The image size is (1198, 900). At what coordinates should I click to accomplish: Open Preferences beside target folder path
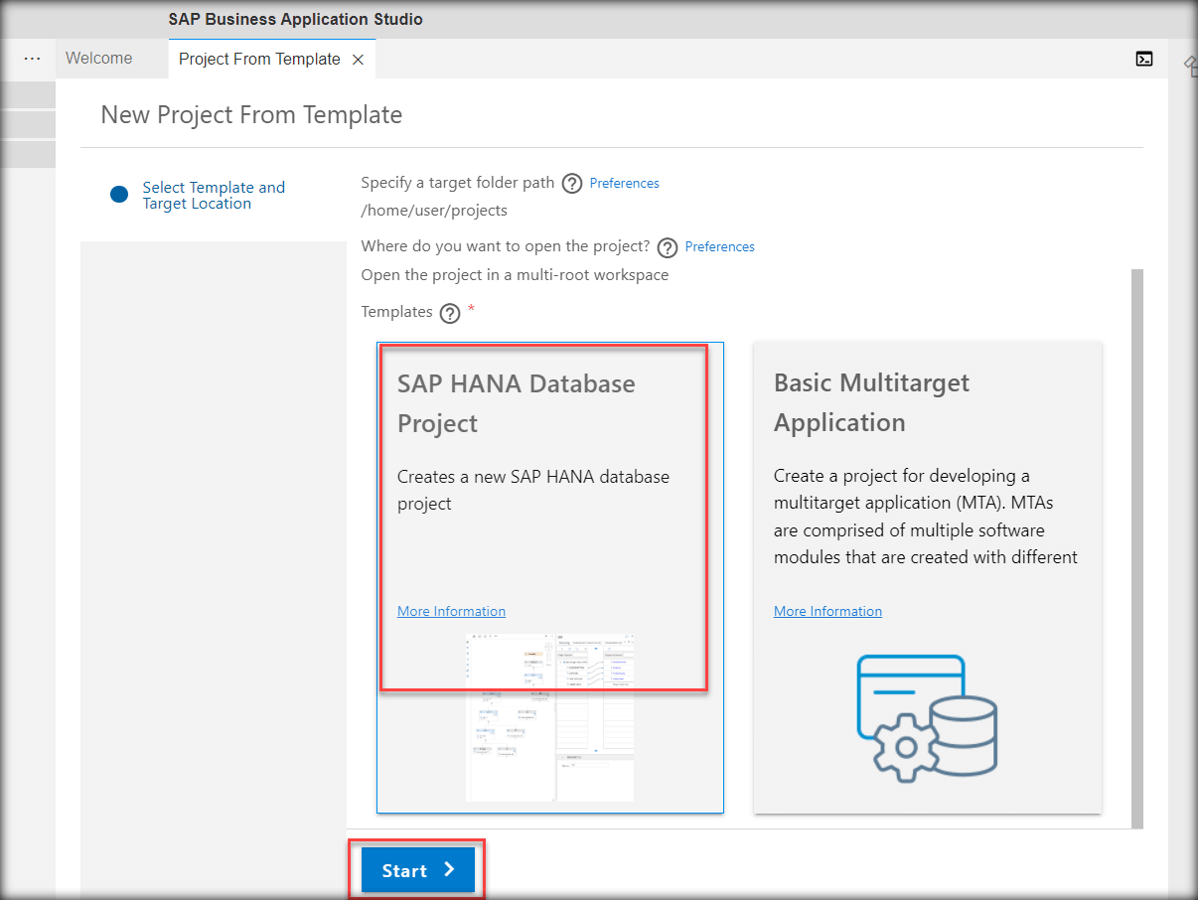[624, 183]
